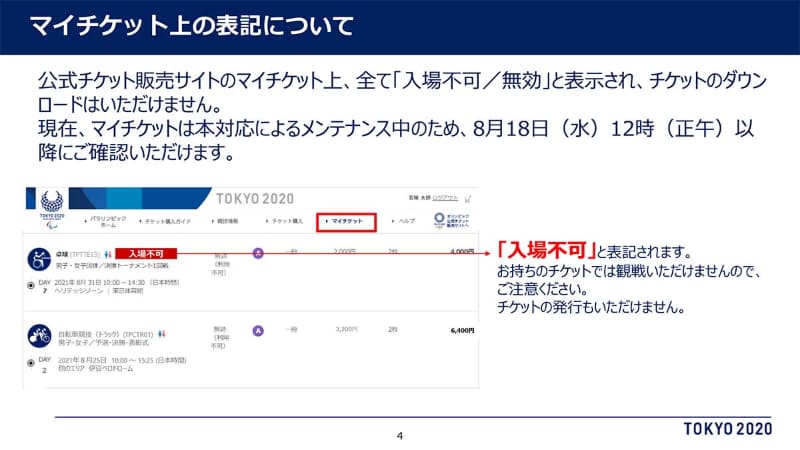Click the purple A seat category icon for 自転車競技
The width and height of the screenshot is (800, 450).
(258, 331)
